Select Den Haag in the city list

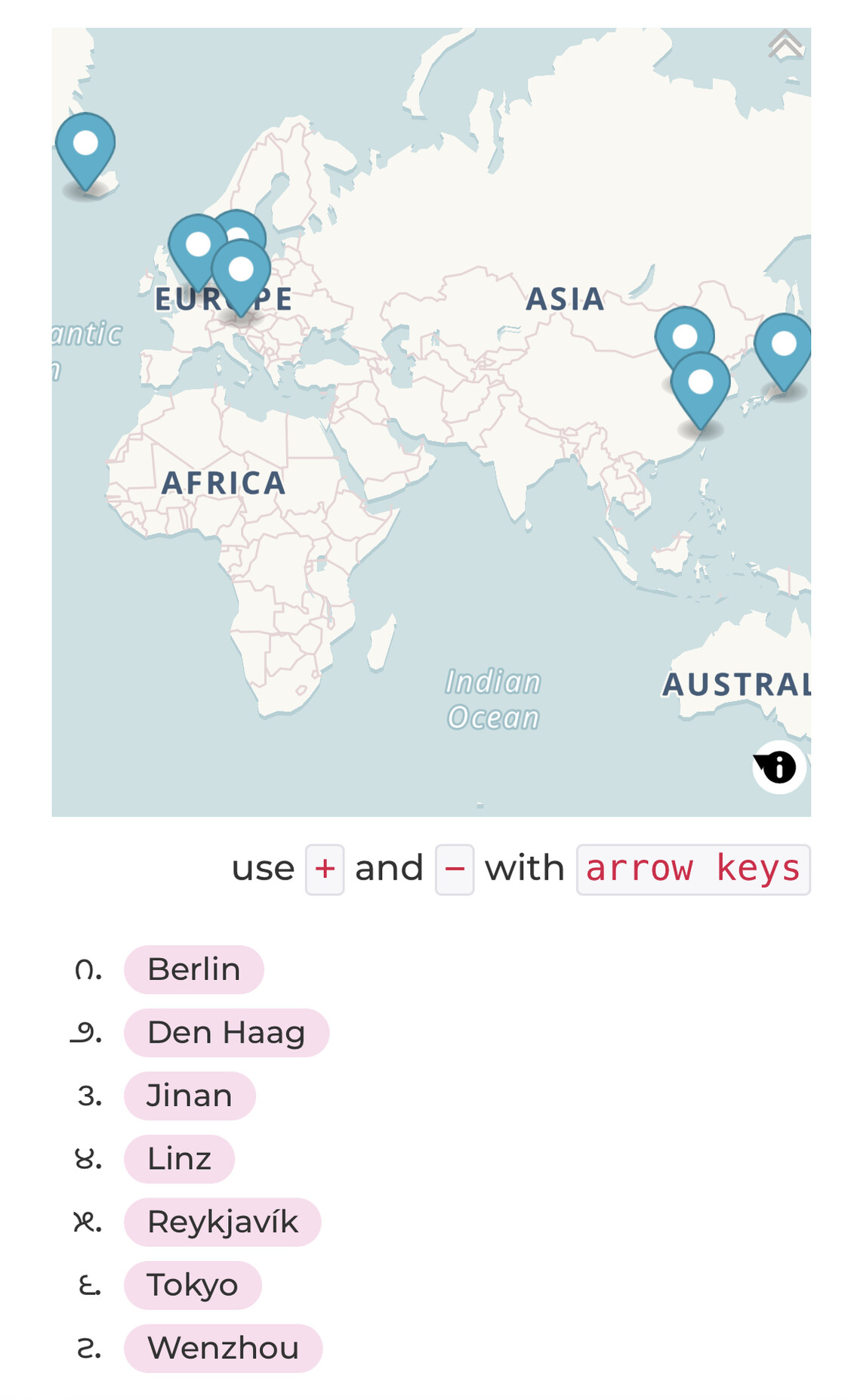click(x=227, y=1033)
